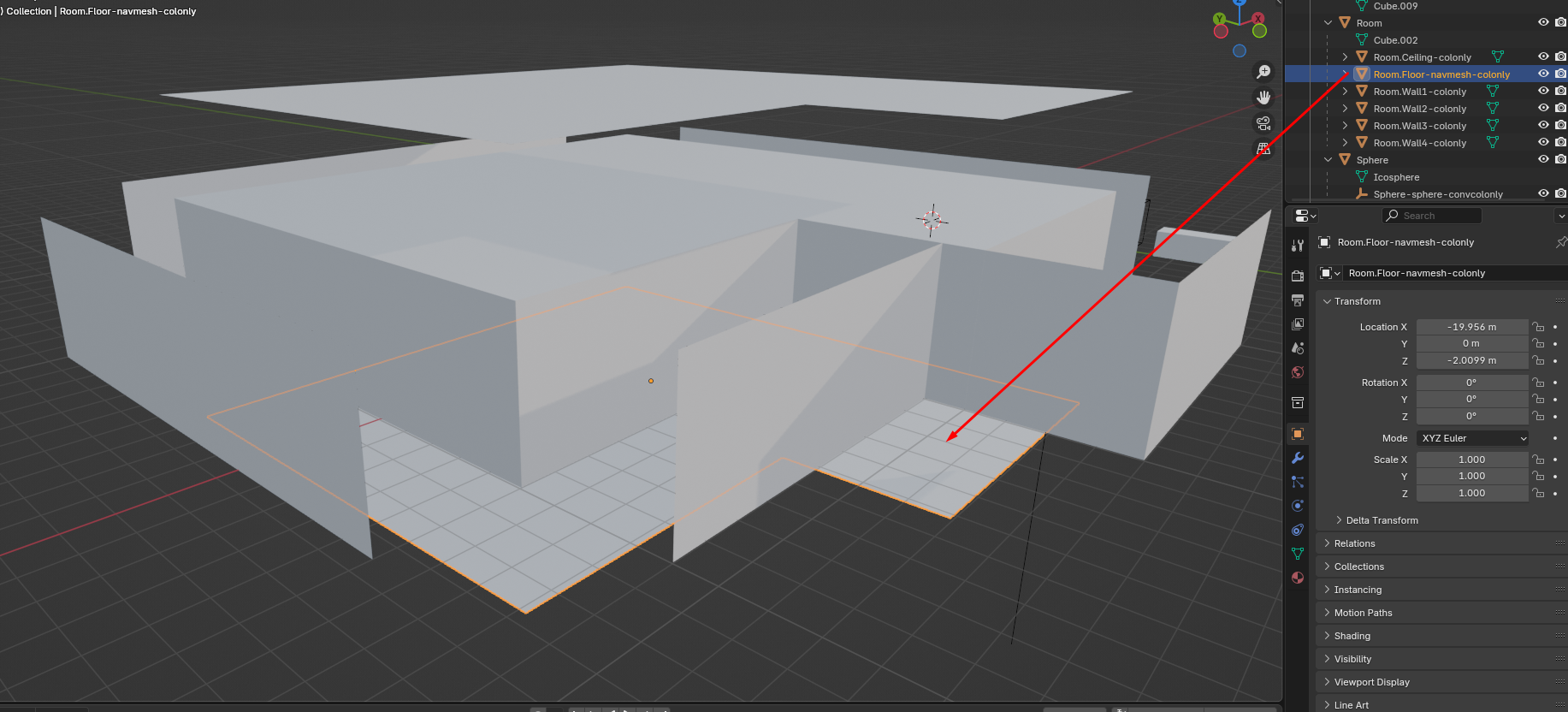
Task: Click the mesh data icon beside Room.Ceiling-colonly
Action: pyautogui.click(x=1498, y=57)
